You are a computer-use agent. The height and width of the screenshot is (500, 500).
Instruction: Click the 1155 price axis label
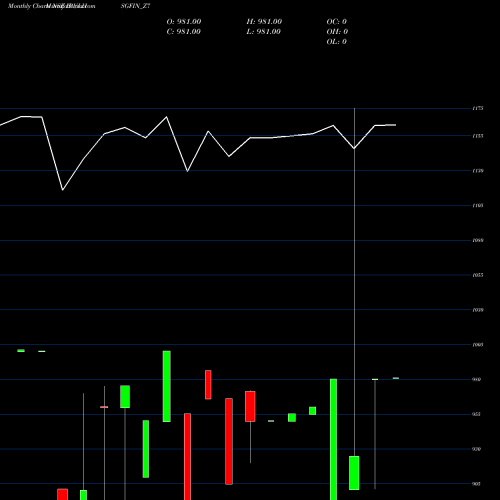pos(478,136)
